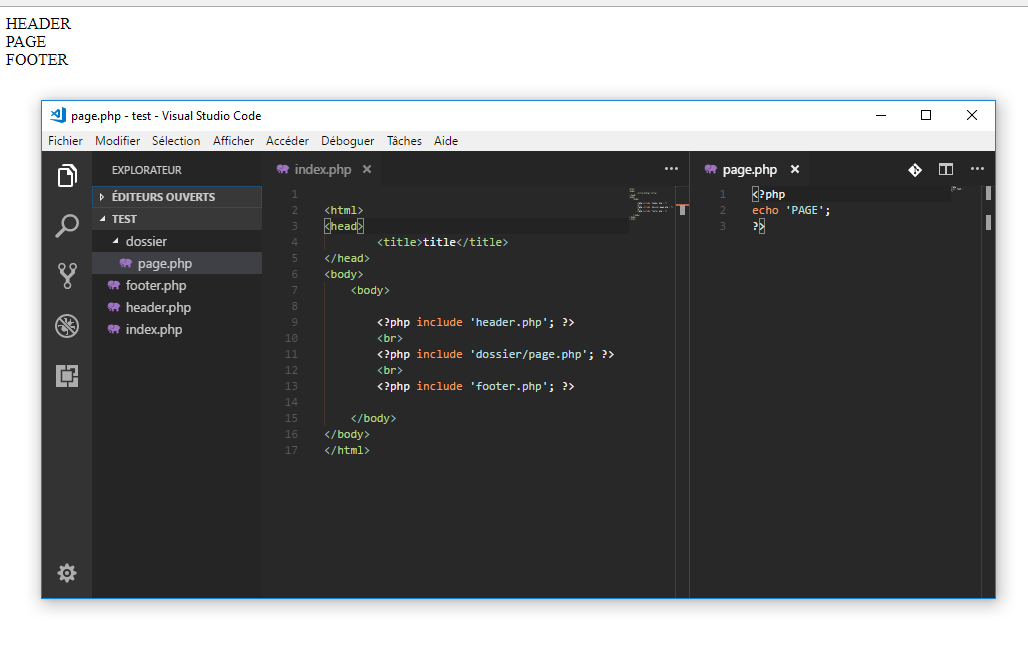Close the Visual Studio Code window

click(972, 115)
